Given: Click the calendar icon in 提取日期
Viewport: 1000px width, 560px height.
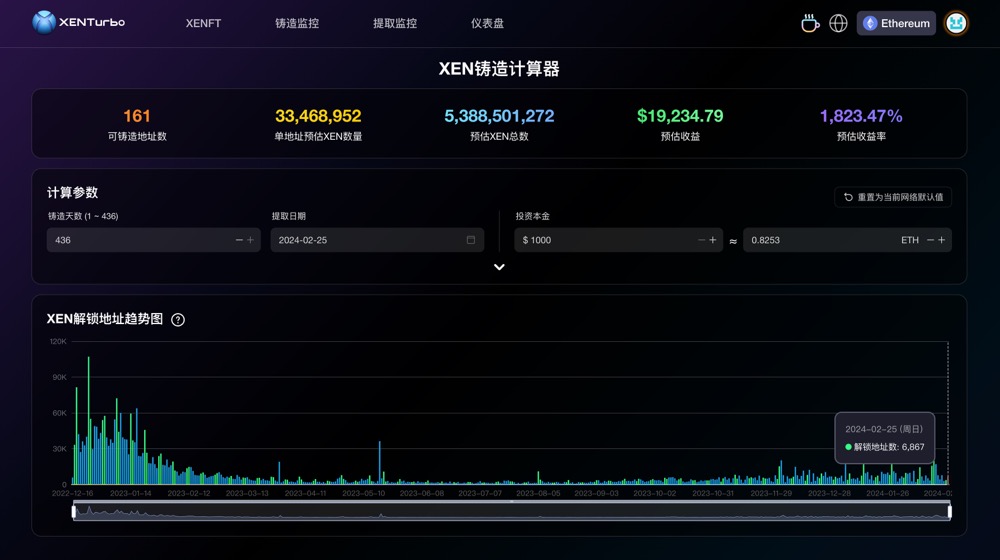Looking at the screenshot, I should click(471, 240).
